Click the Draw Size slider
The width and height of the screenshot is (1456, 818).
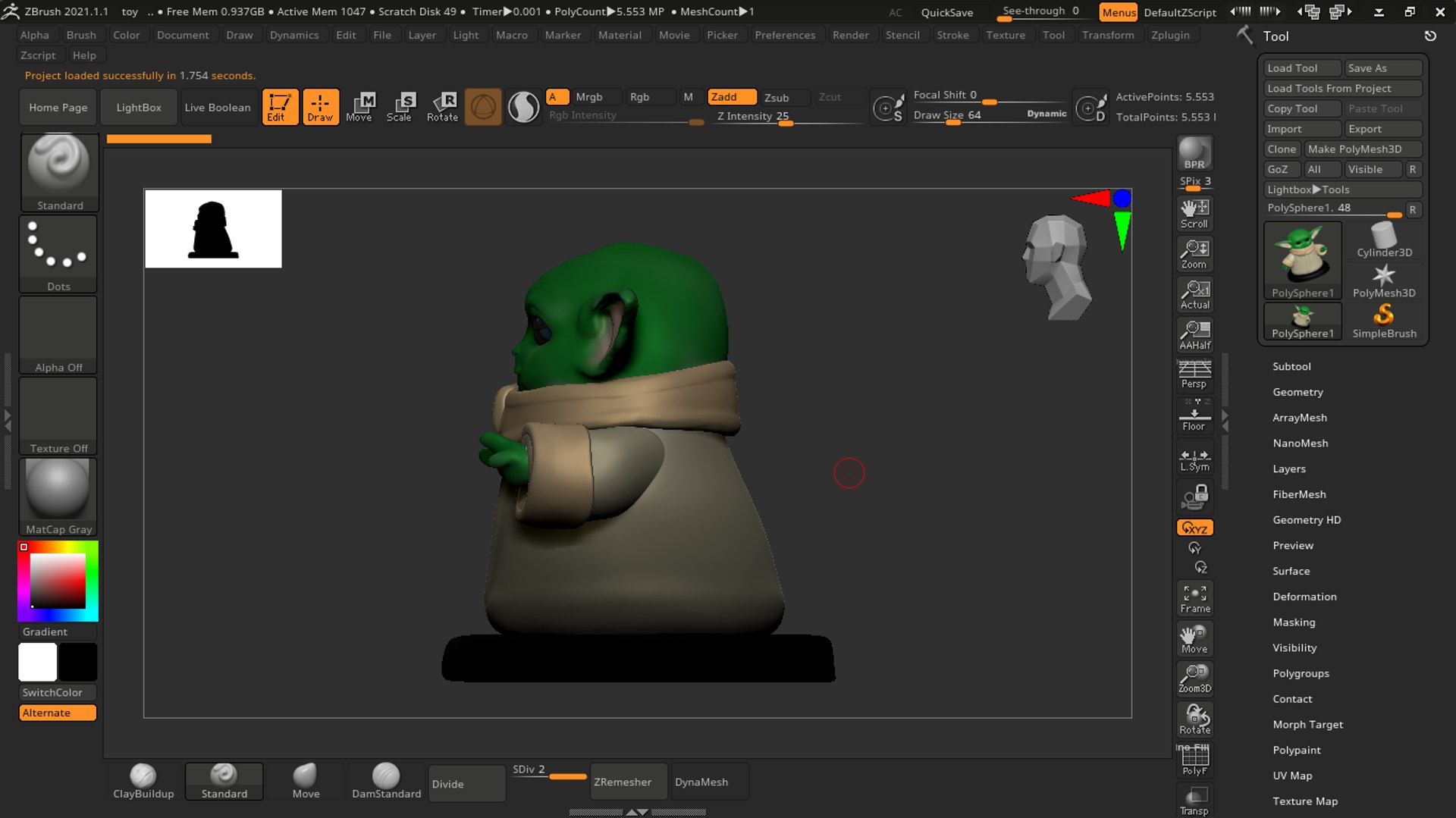click(x=990, y=115)
